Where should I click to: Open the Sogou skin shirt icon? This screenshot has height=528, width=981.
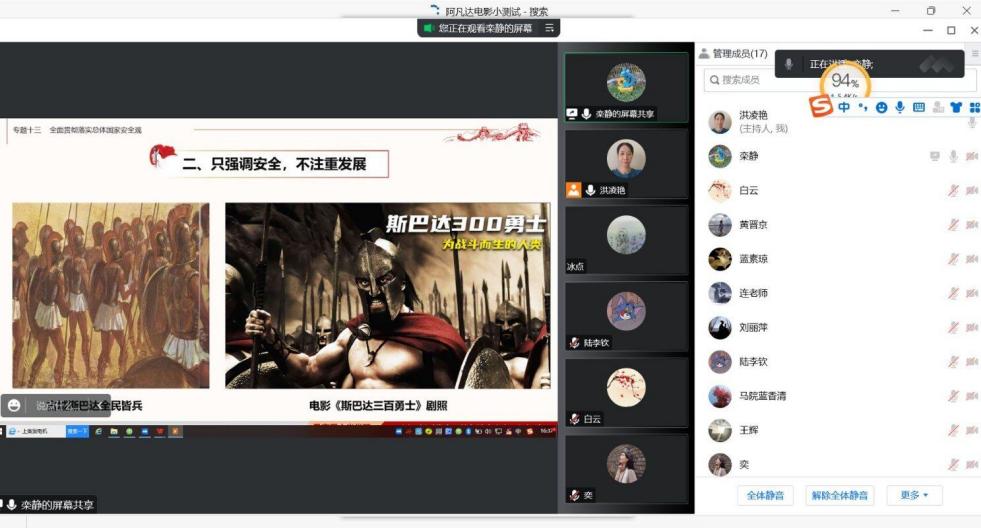956,107
